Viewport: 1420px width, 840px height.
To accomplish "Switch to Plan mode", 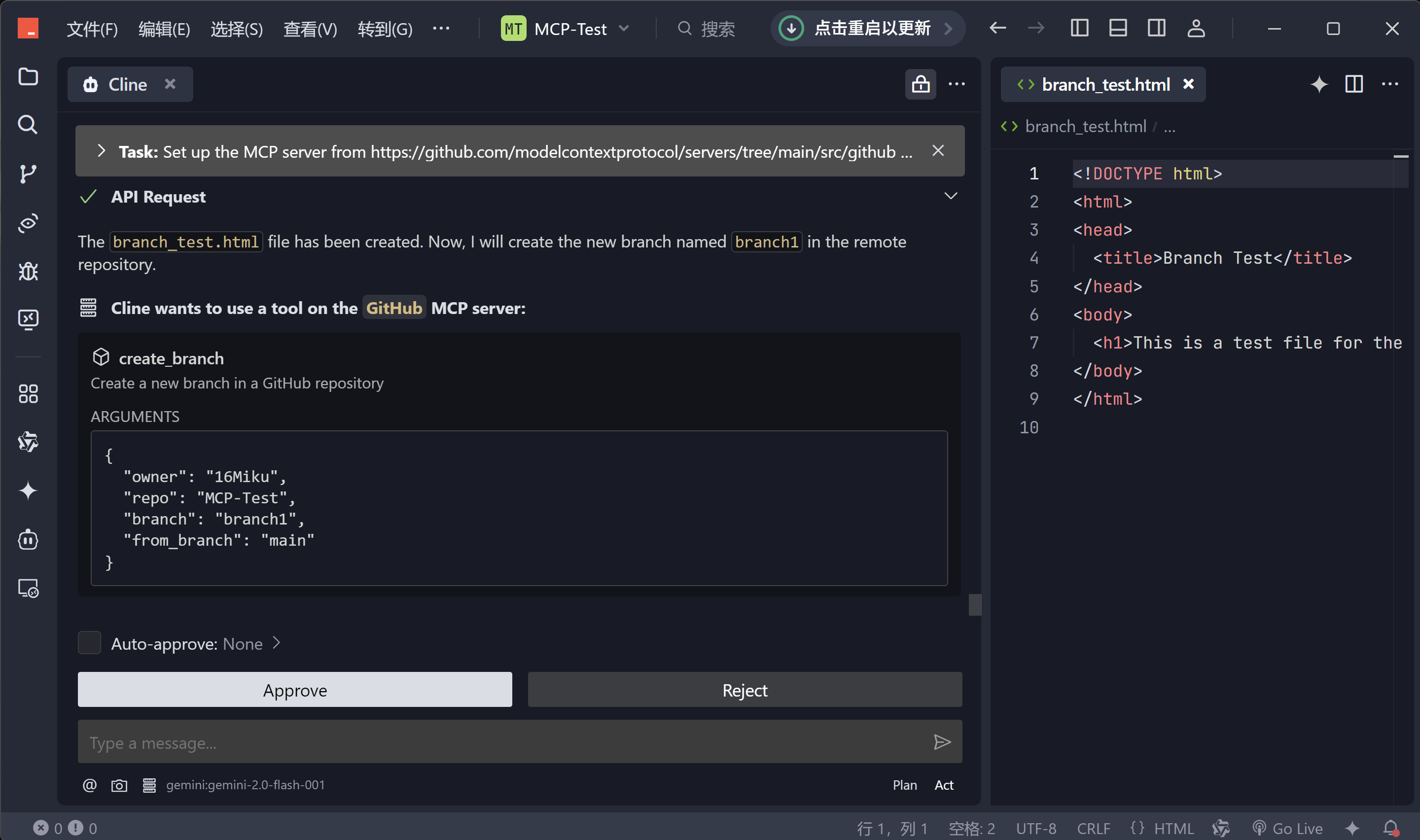I will 904,785.
